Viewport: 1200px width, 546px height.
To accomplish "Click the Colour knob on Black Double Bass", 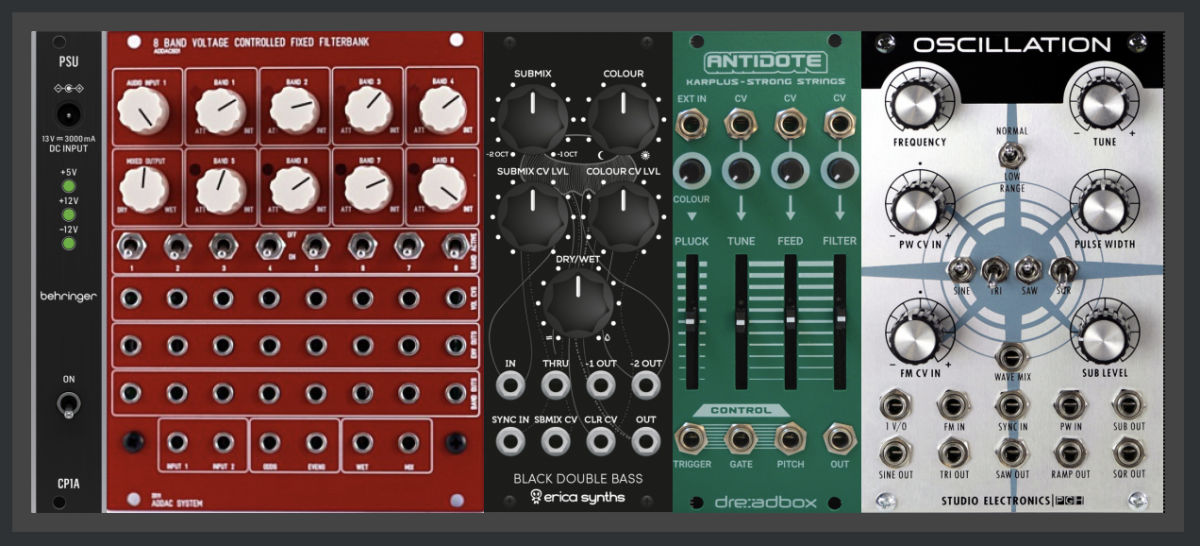I will click(623, 118).
